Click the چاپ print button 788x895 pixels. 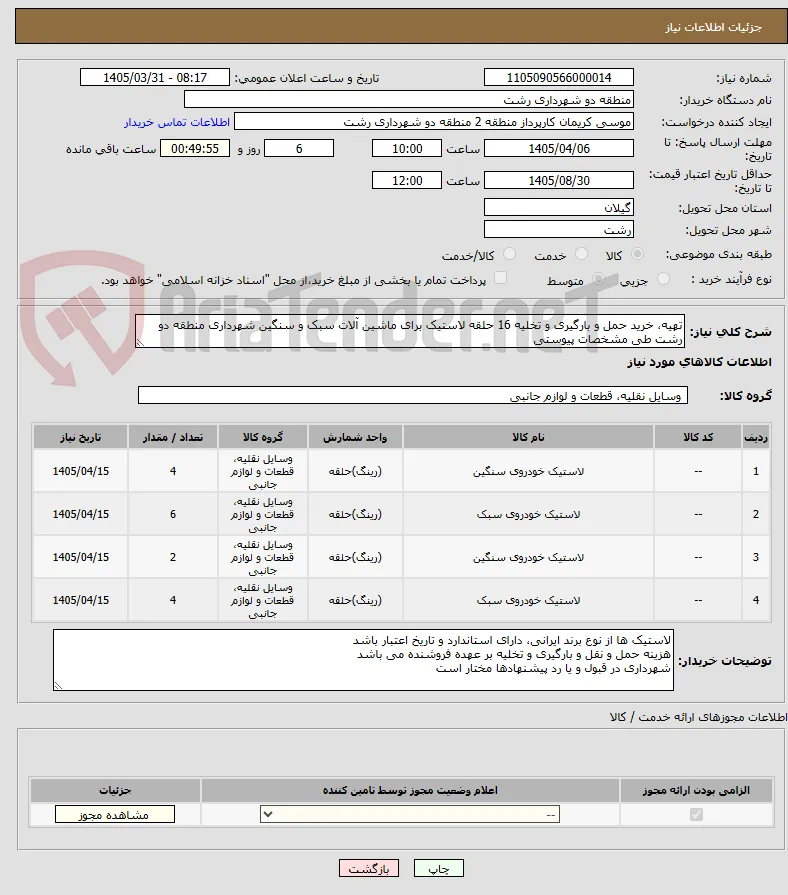pyautogui.click(x=439, y=868)
